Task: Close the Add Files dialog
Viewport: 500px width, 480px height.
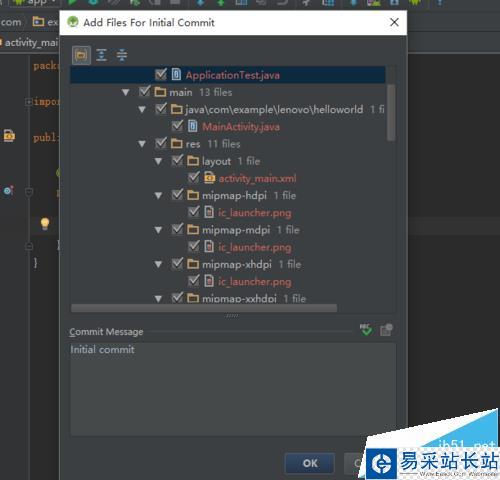Action: click(394, 22)
